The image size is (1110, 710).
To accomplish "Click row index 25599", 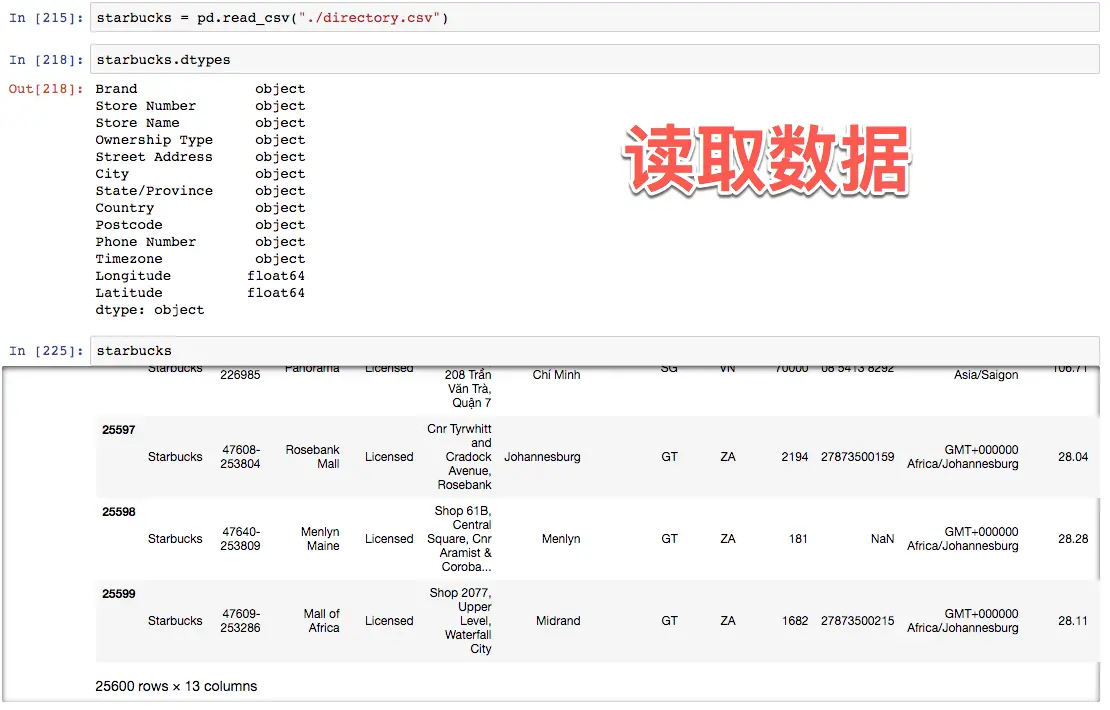I will tap(118, 594).
